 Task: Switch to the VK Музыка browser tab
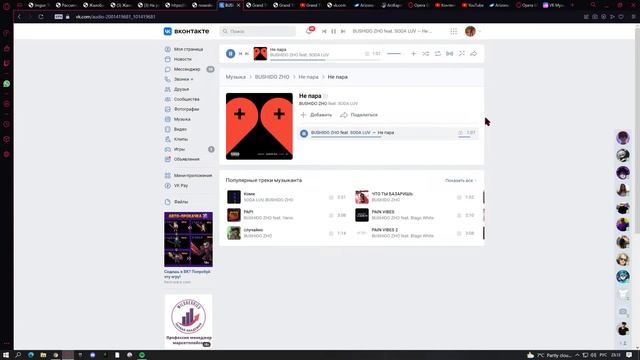tap(553, 5)
